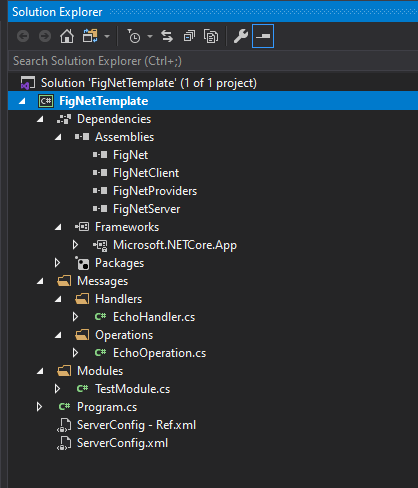Select the FigNetServer assembly reference
The height and width of the screenshot is (488, 418).
(x=147, y=209)
